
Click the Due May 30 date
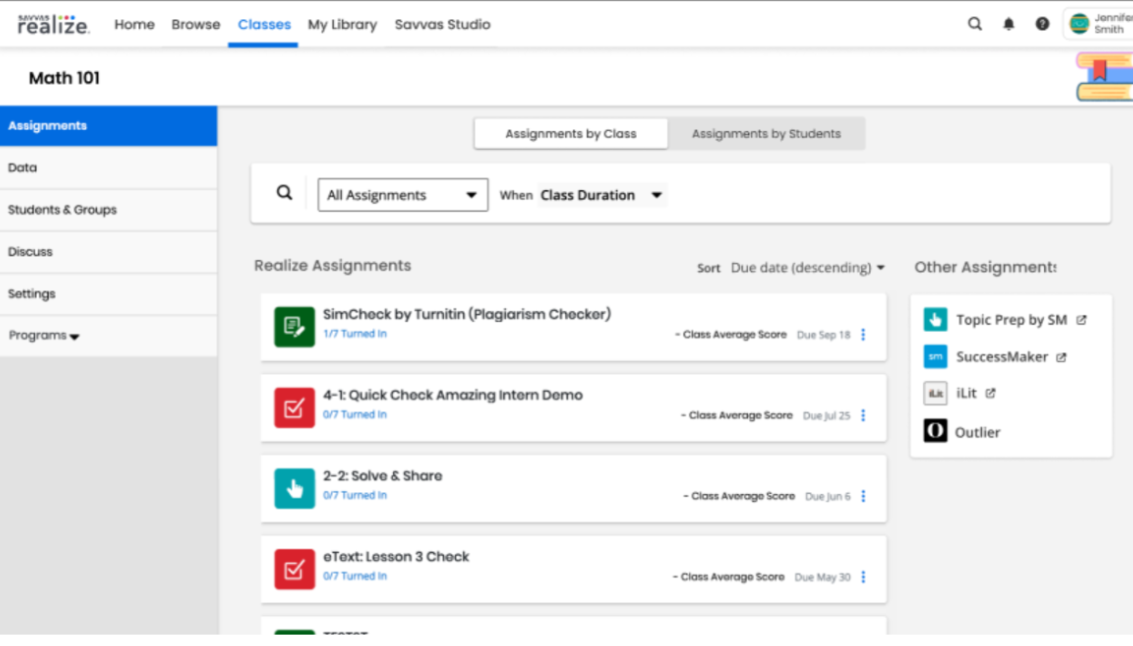pos(823,578)
